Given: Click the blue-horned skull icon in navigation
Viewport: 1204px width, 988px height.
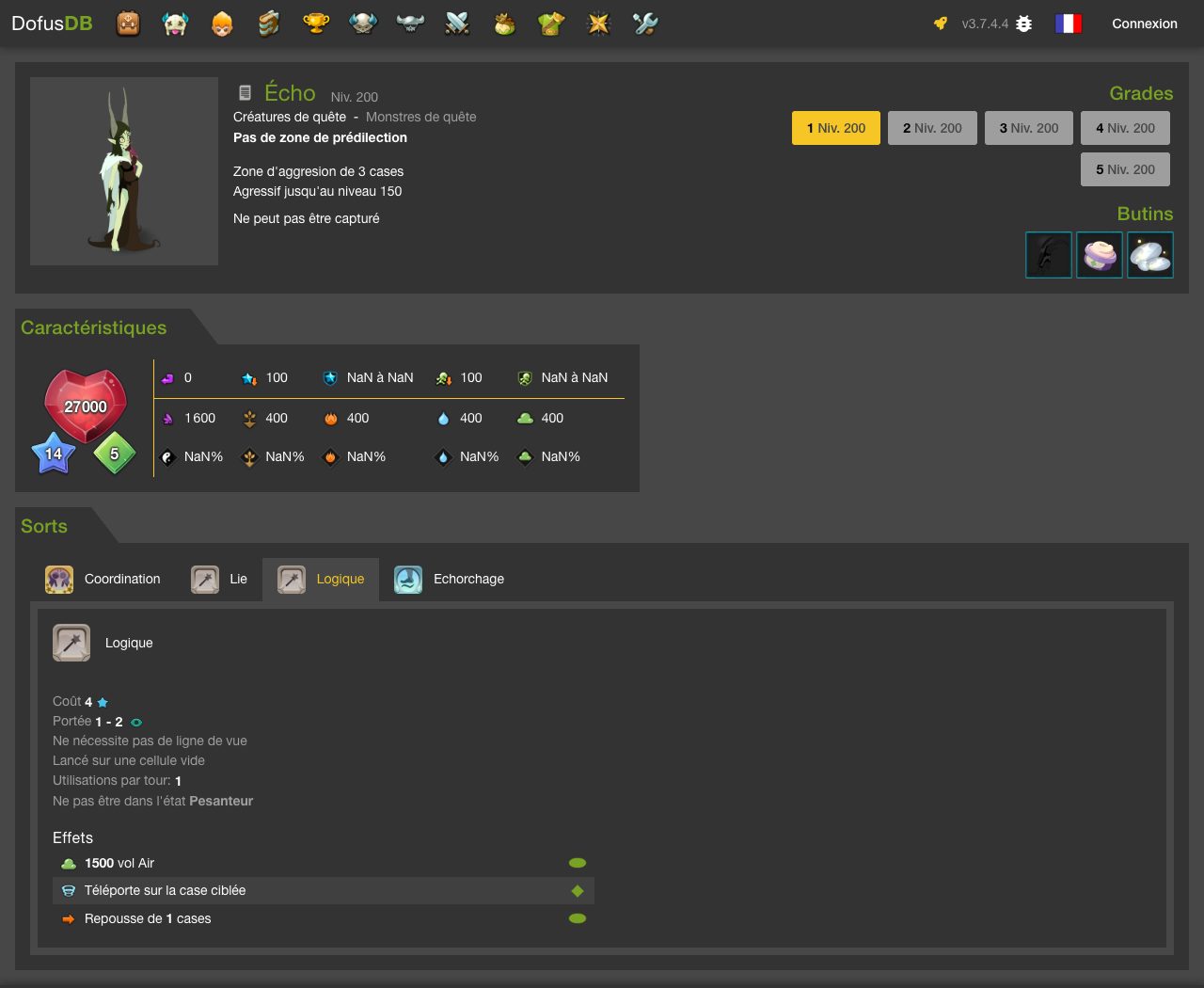Looking at the screenshot, I should pos(363,24).
